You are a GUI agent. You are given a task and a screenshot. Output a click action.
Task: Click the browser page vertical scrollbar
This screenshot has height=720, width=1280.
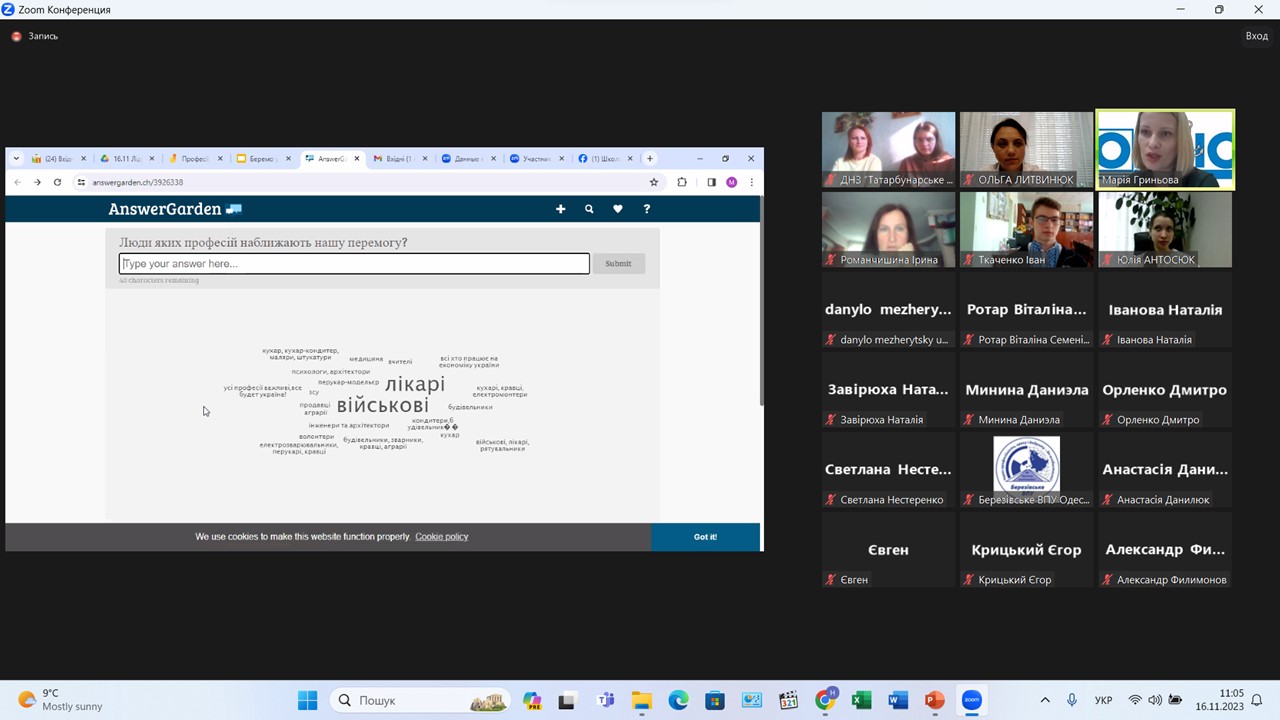coord(761,300)
